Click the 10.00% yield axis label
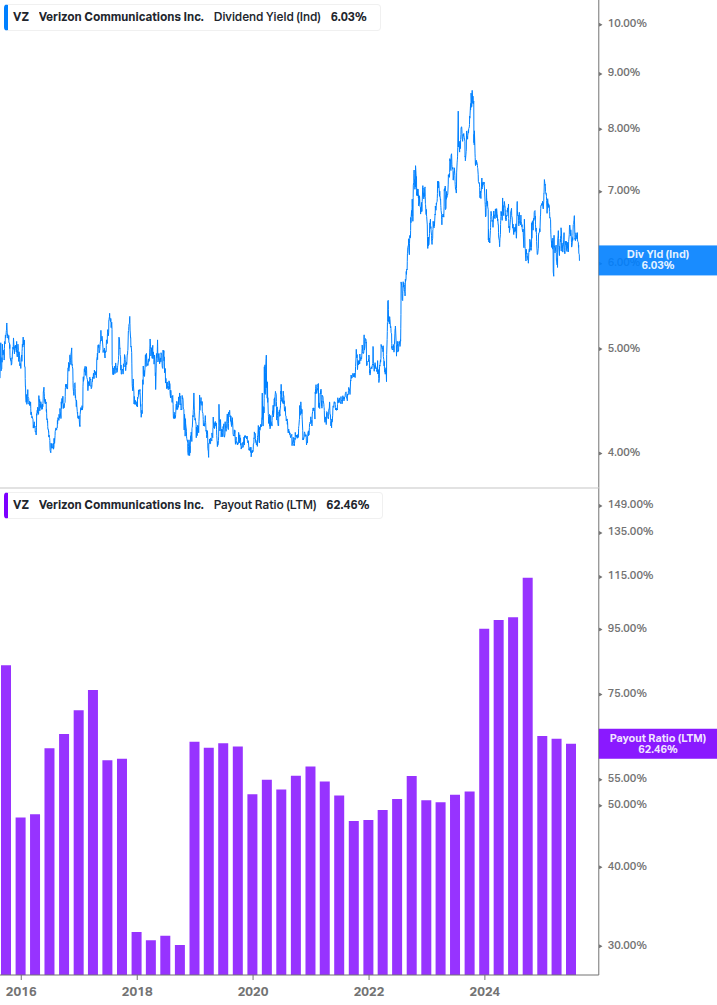The width and height of the screenshot is (717, 1005). point(627,24)
